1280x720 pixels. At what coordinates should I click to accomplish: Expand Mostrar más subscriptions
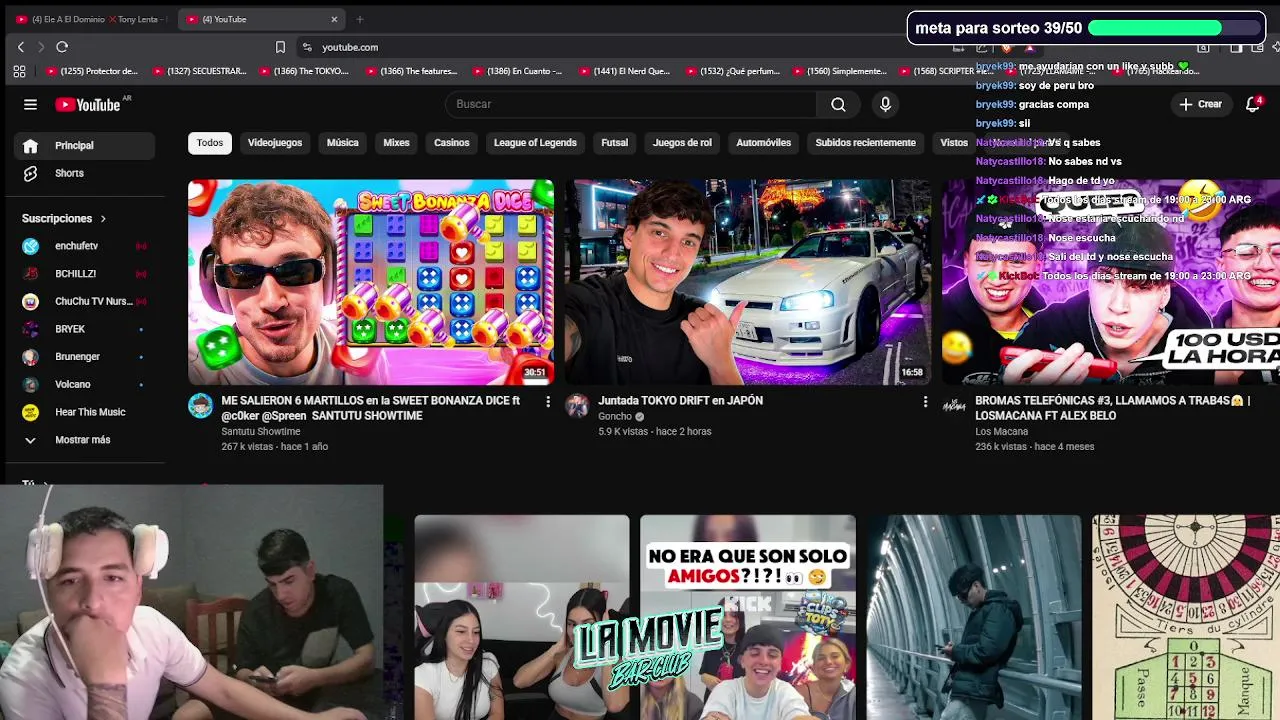tap(85, 440)
